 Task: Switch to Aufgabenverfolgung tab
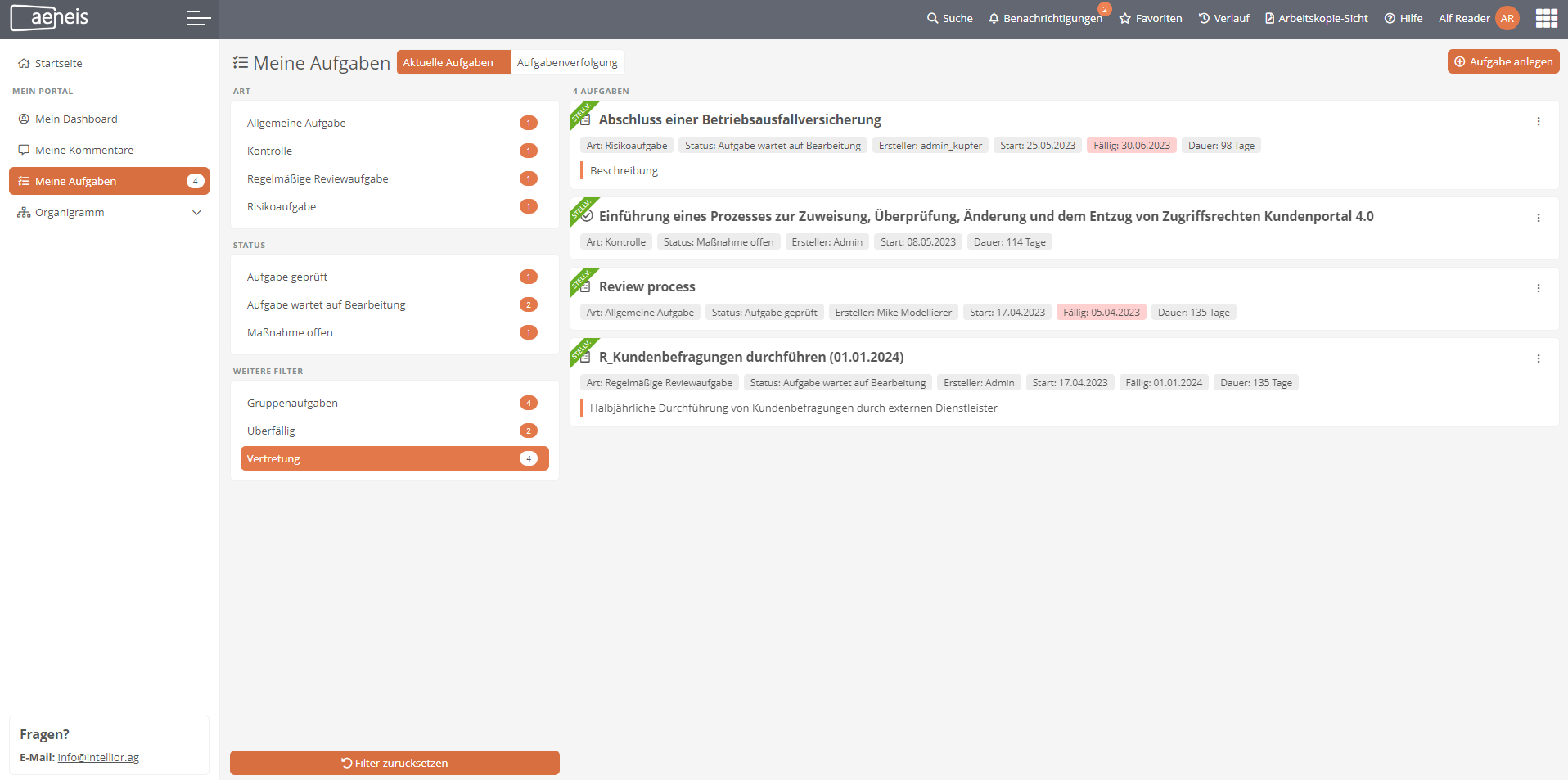coord(567,62)
